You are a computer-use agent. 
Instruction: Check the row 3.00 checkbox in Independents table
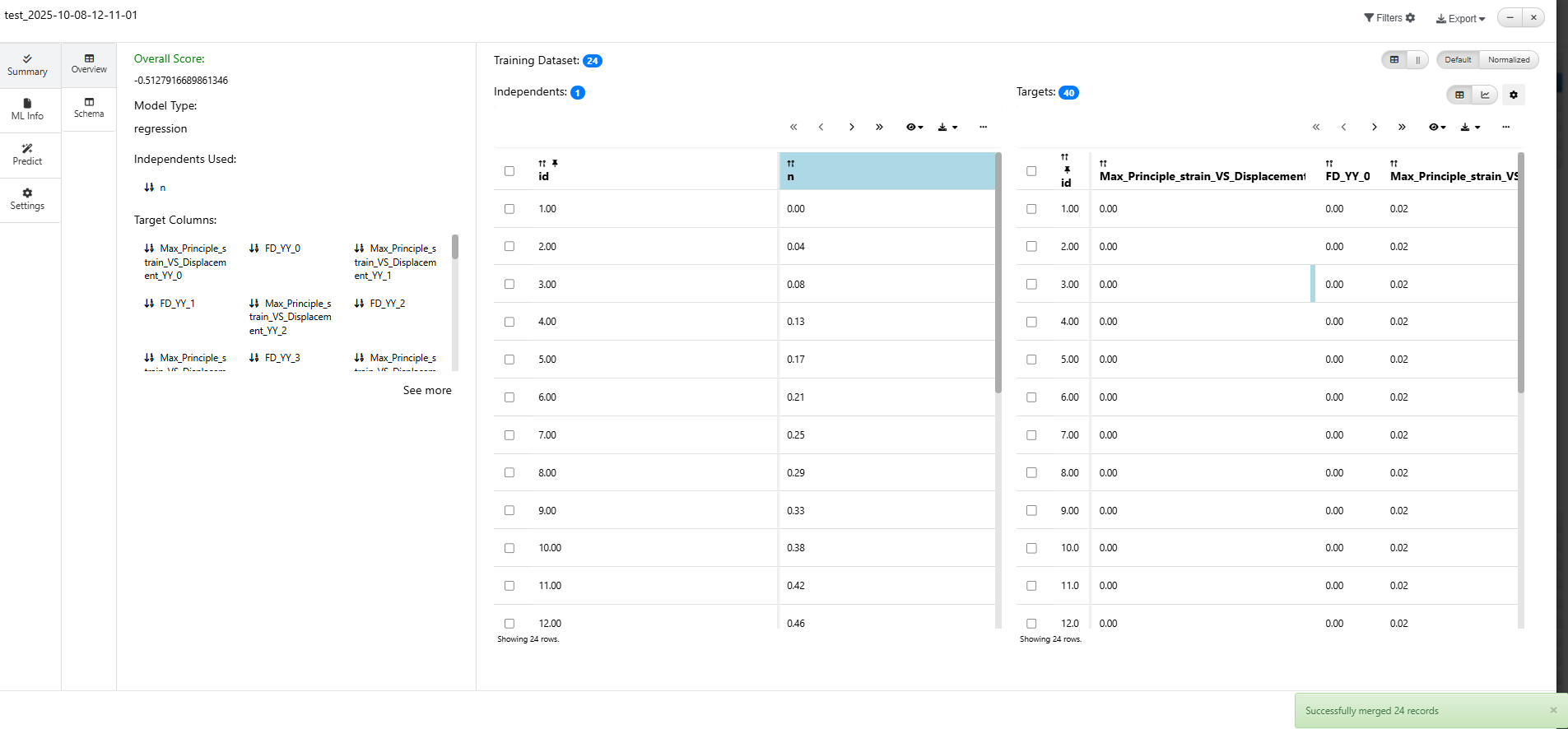pos(509,284)
